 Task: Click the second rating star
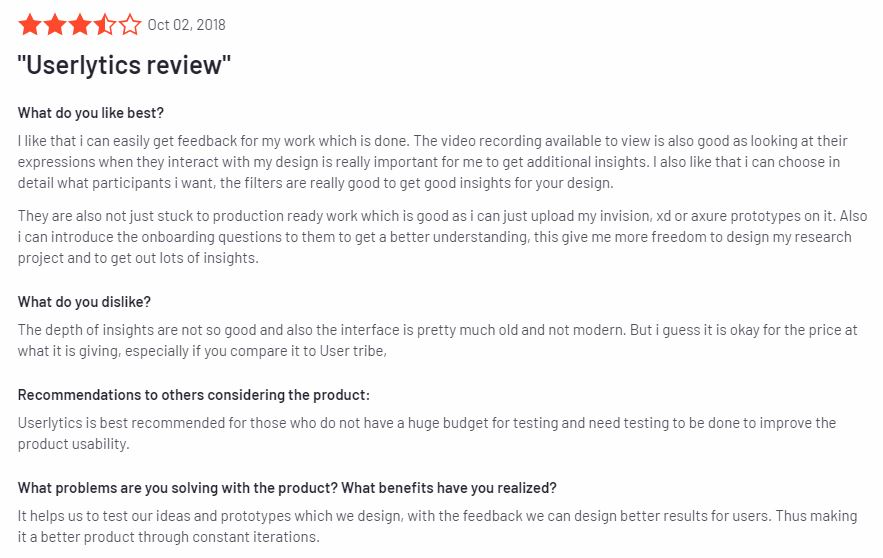[x=55, y=25]
